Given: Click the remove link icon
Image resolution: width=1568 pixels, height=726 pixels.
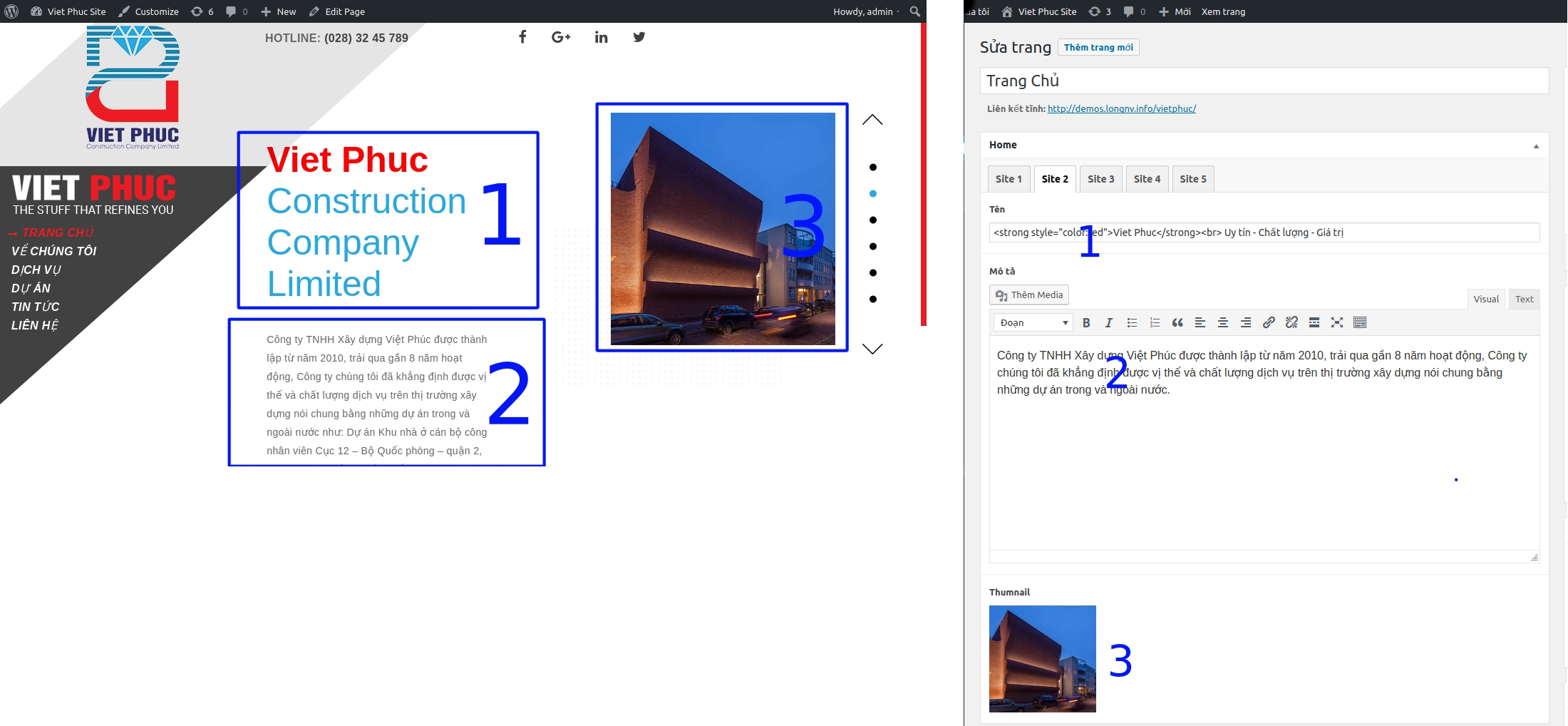Looking at the screenshot, I should 1291,323.
